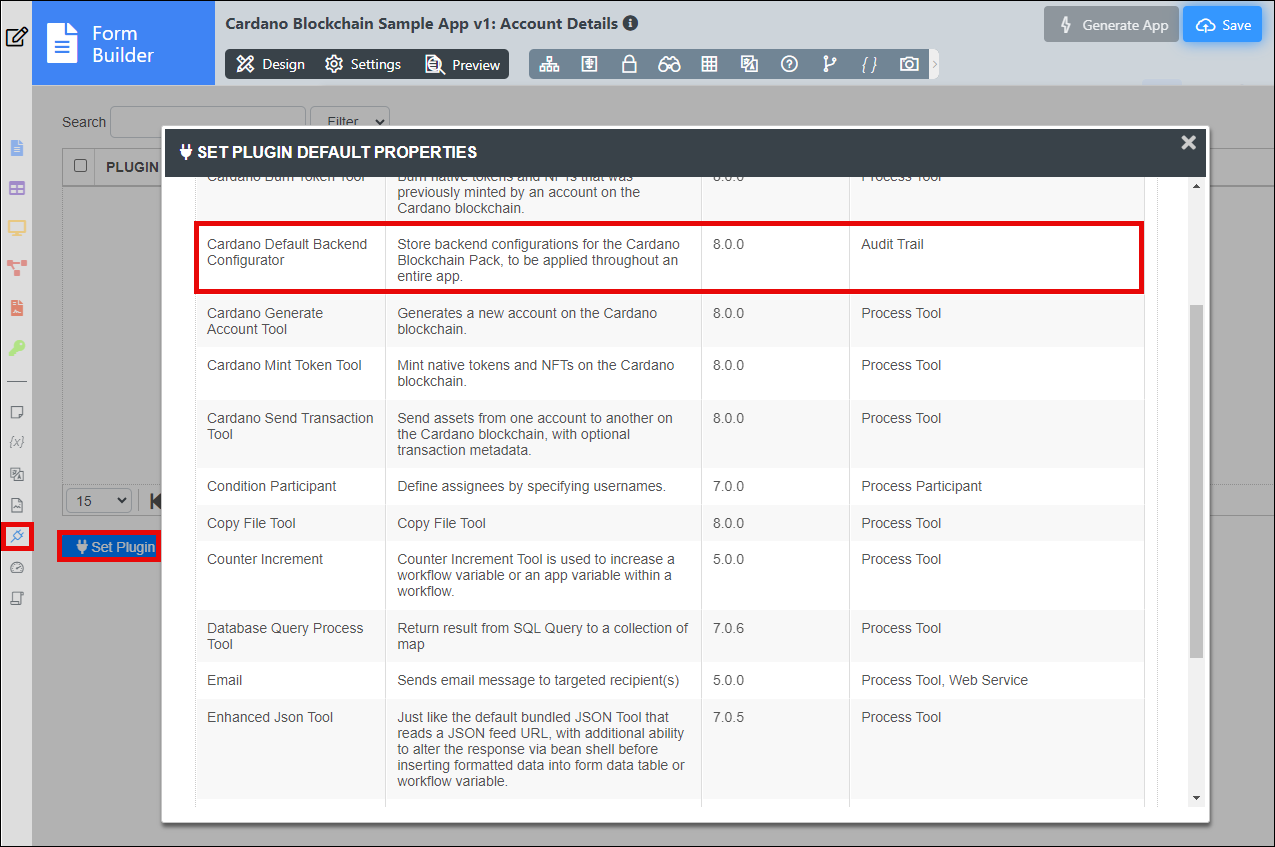Click the dialog scrollbar down arrow

(x=1196, y=797)
